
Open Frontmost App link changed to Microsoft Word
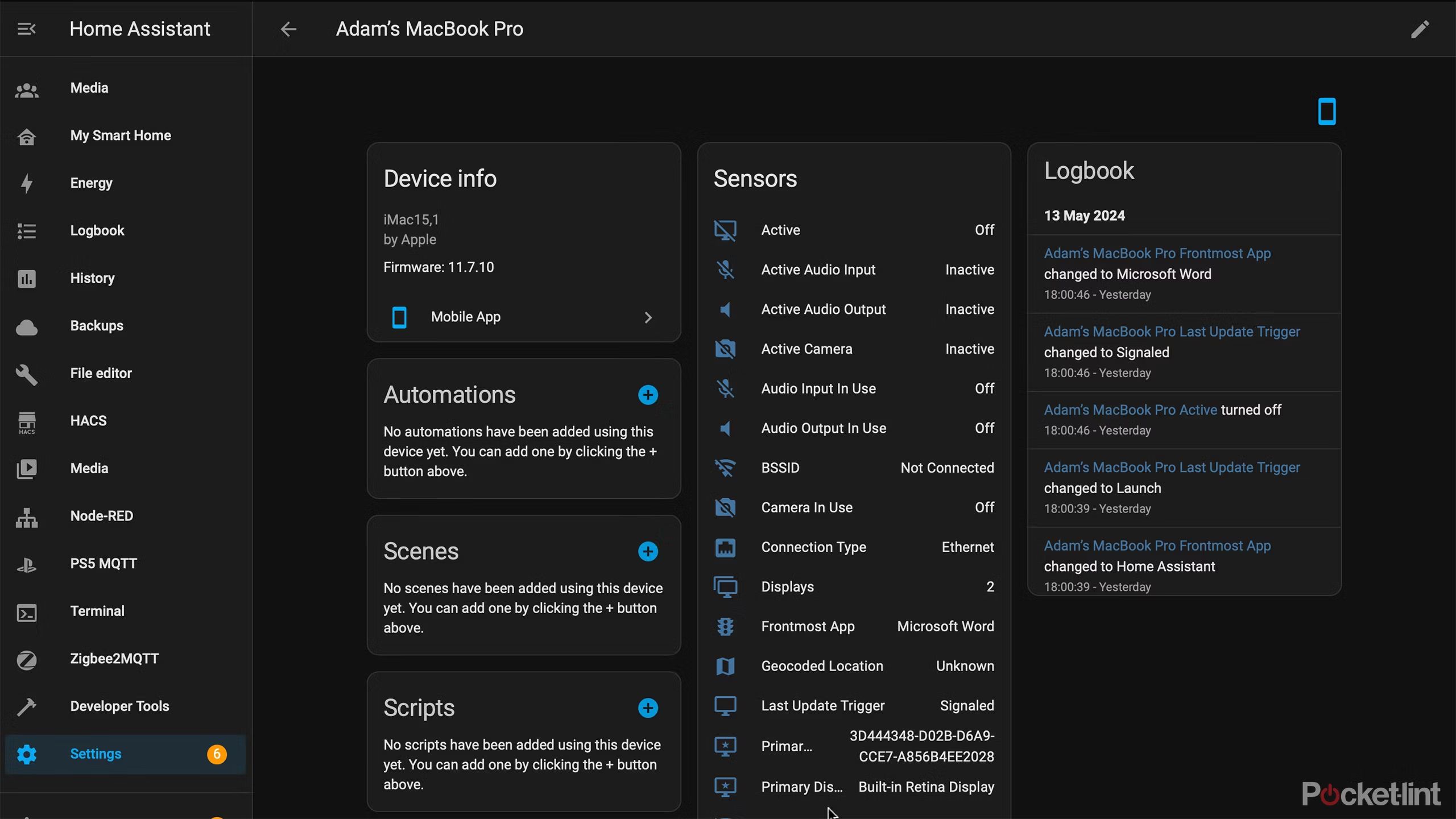click(x=1157, y=254)
